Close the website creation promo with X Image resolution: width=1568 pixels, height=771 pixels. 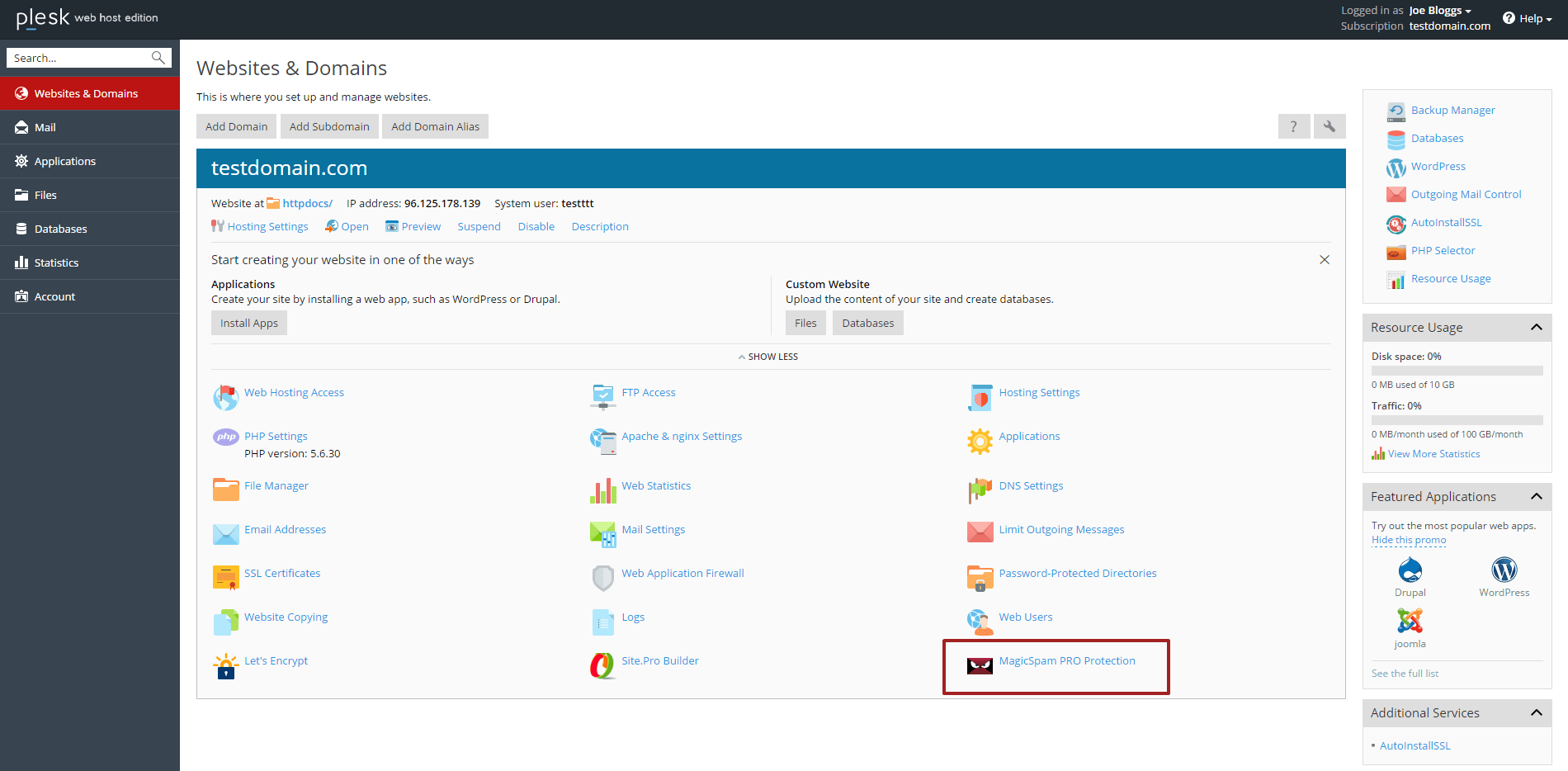tap(1325, 260)
